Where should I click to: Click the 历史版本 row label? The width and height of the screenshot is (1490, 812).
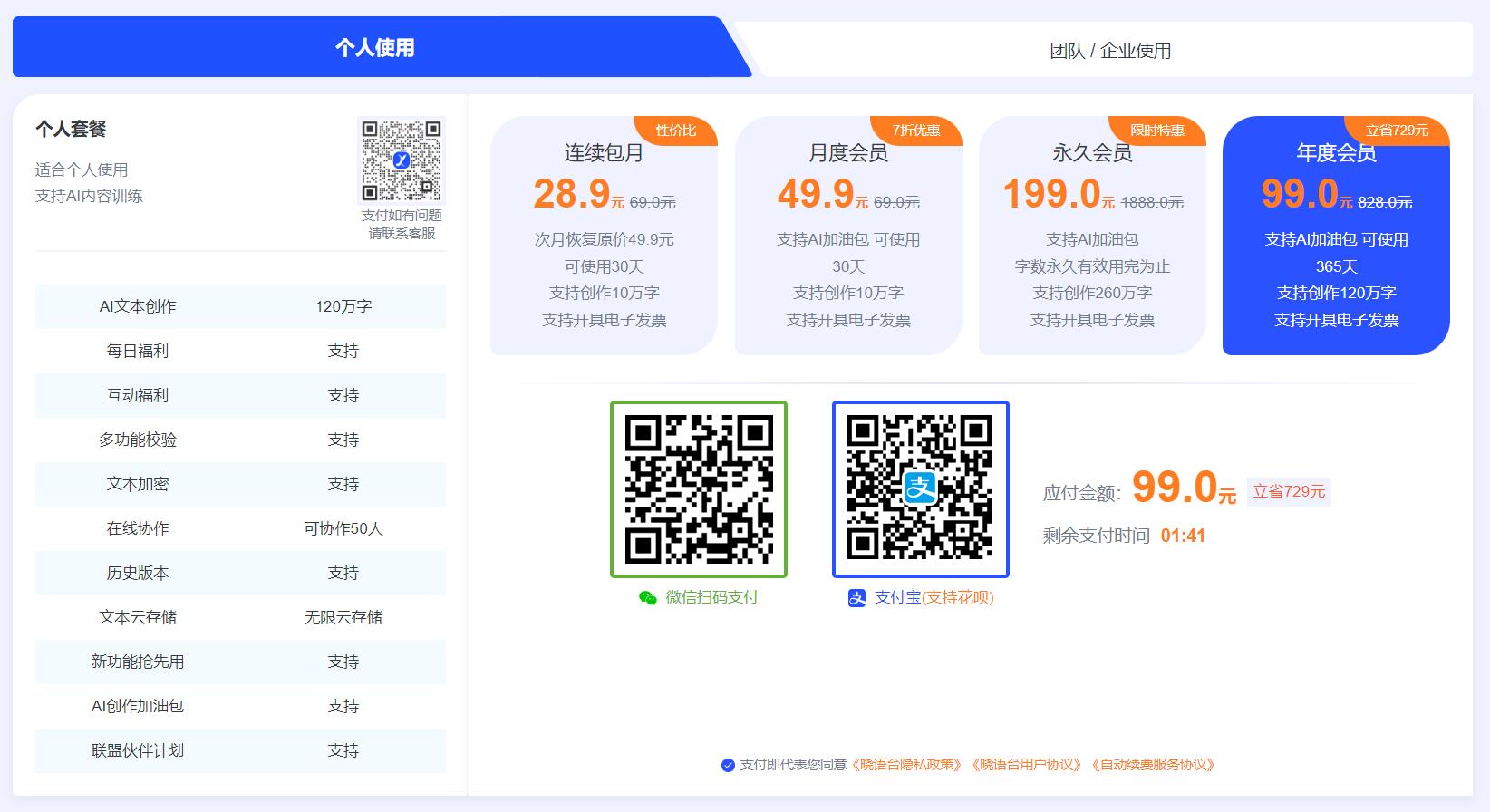point(138,573)
